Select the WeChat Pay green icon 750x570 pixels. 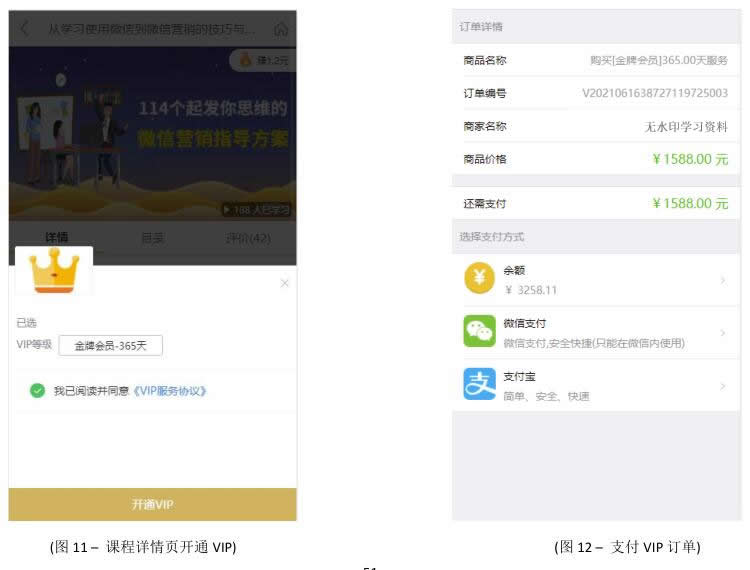click(x=479, y=331)
